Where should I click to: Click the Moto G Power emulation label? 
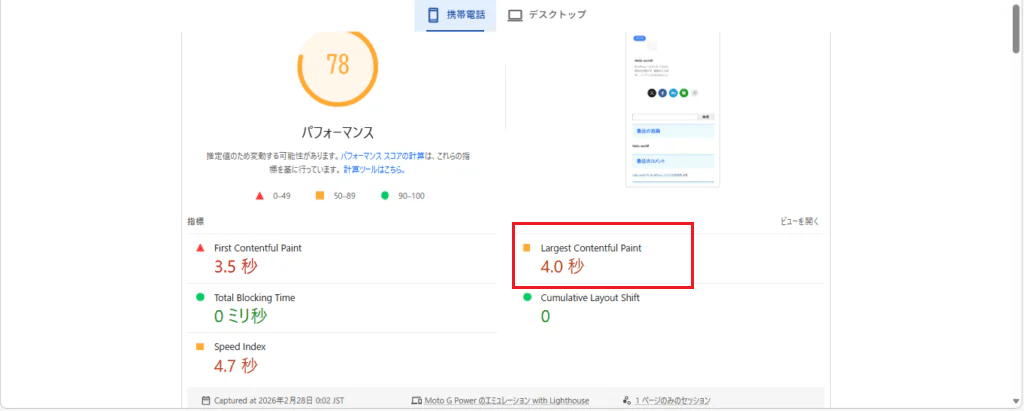coord(507,401)
